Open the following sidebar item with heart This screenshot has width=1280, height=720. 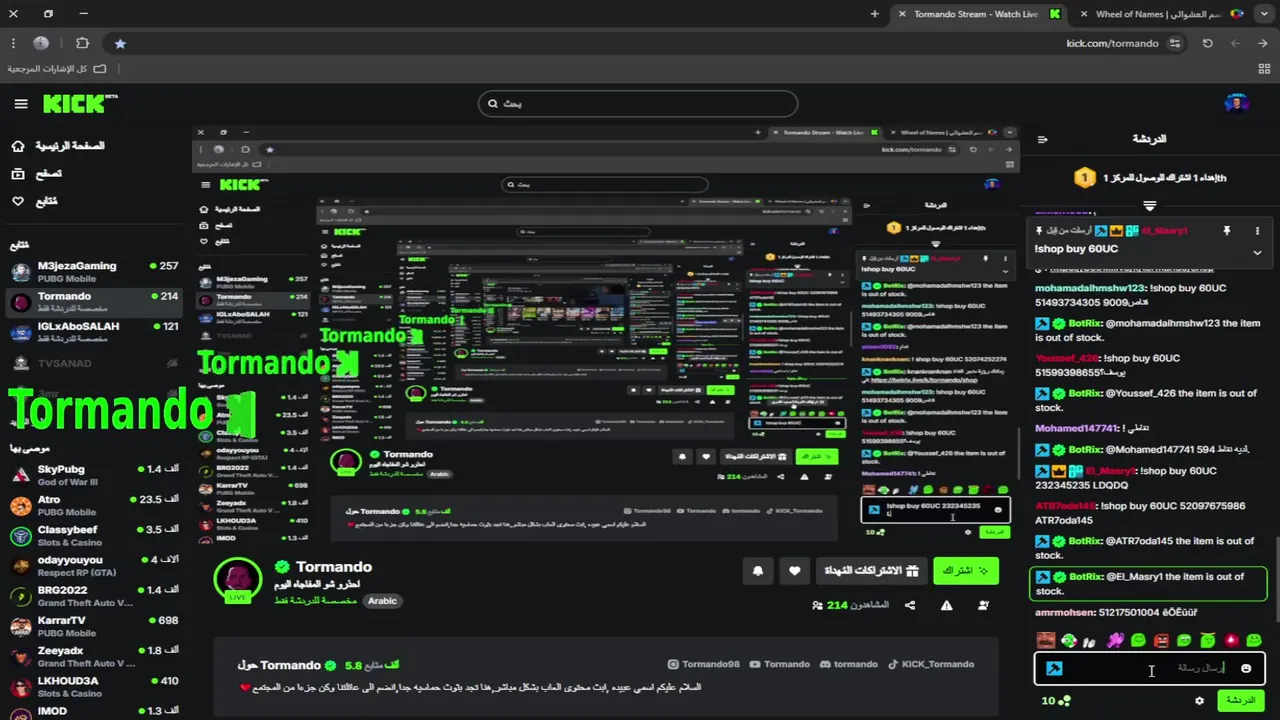coord(35,201)
